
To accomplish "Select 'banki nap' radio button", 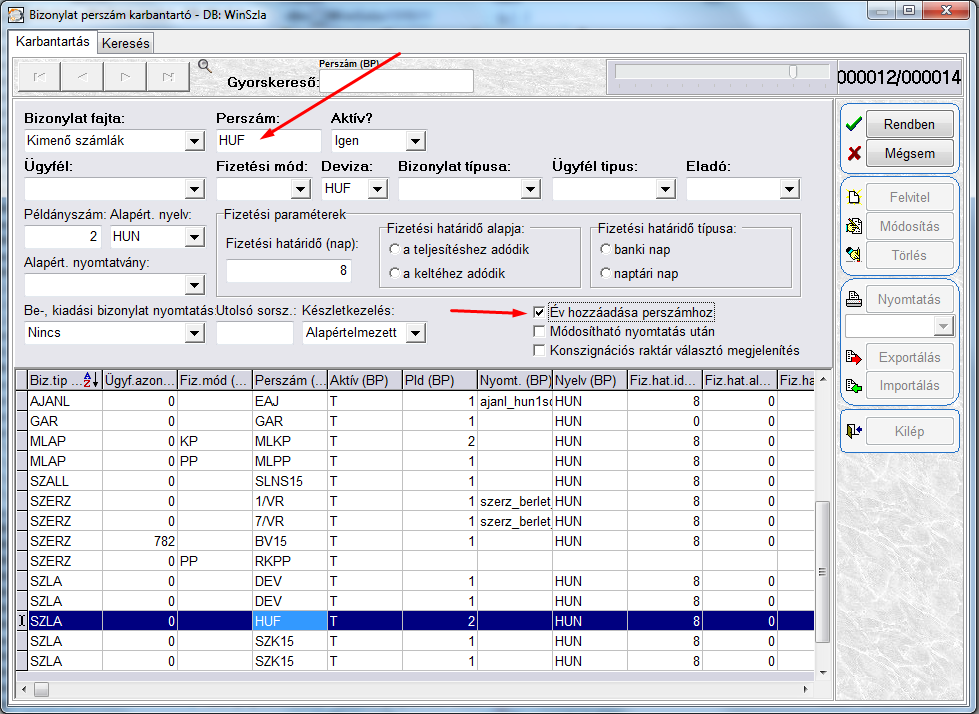I will click(606, 249).
